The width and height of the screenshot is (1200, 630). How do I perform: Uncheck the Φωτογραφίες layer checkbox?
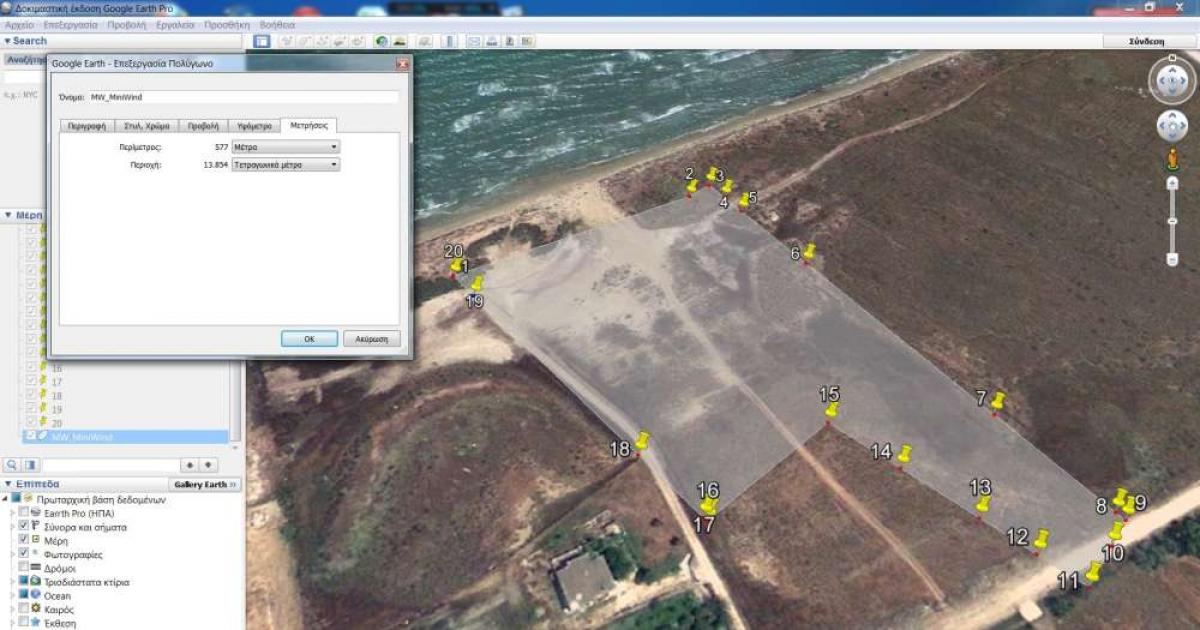pyautogui.click(x=24, y=554)
